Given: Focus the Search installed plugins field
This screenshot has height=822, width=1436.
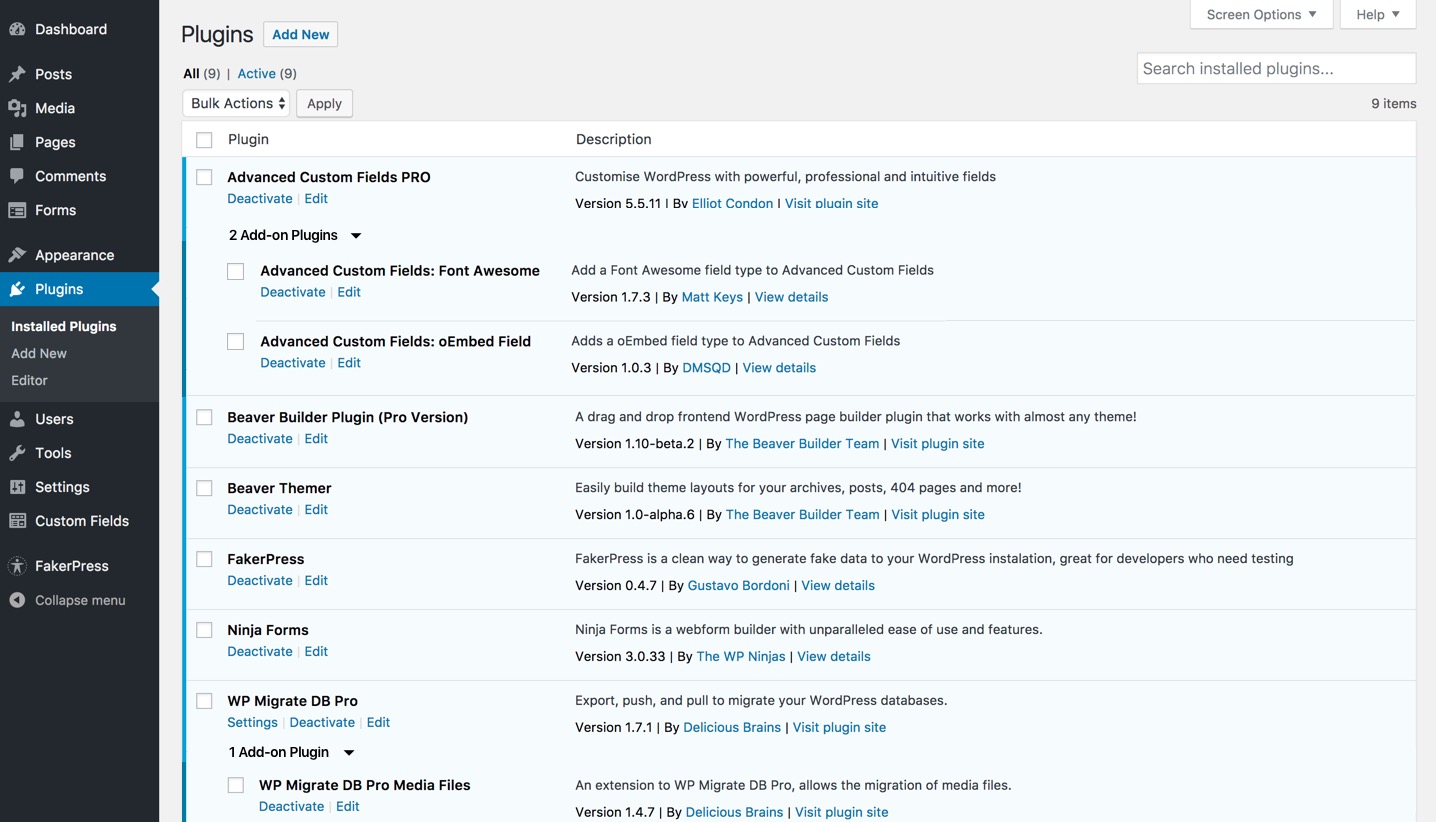Looking at the screenshot, I should coord(1276,68).
